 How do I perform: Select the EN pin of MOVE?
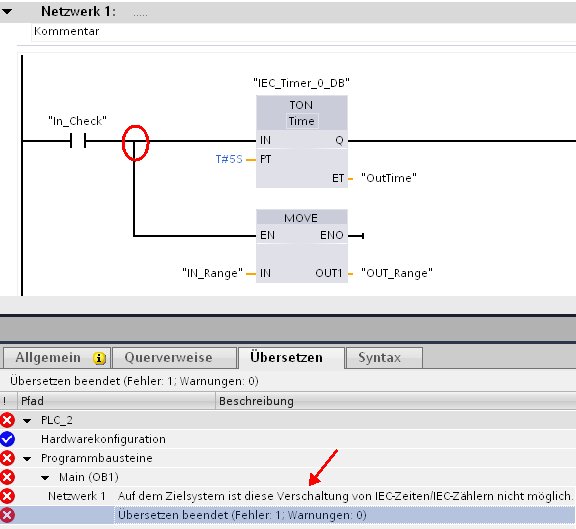pyautogui.click(x=267, y=235)
